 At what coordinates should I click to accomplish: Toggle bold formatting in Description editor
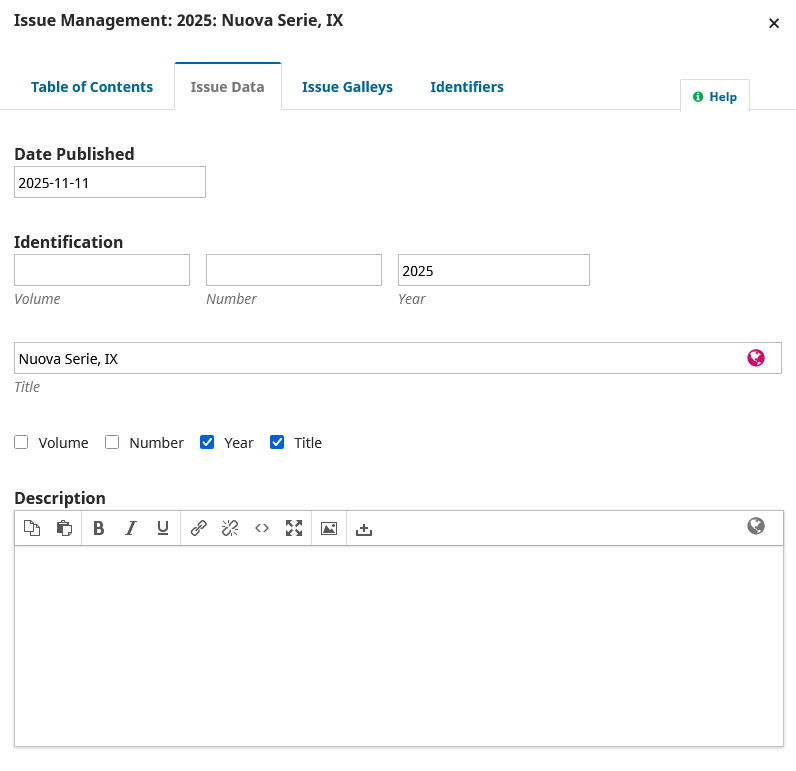[x=98, y=528]
